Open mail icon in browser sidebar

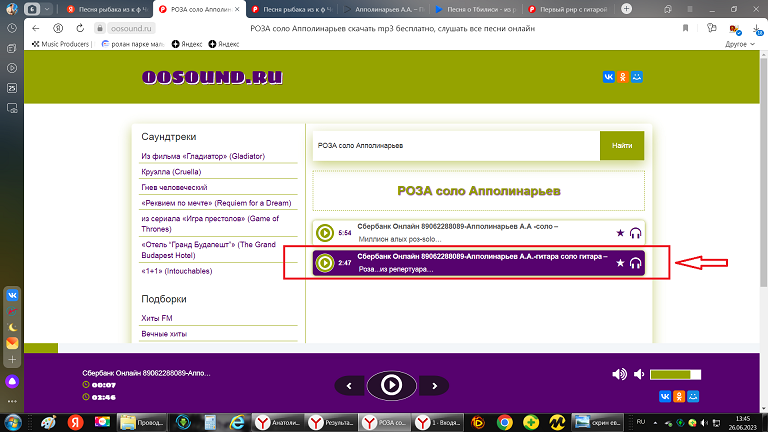(x=12, y=343)
